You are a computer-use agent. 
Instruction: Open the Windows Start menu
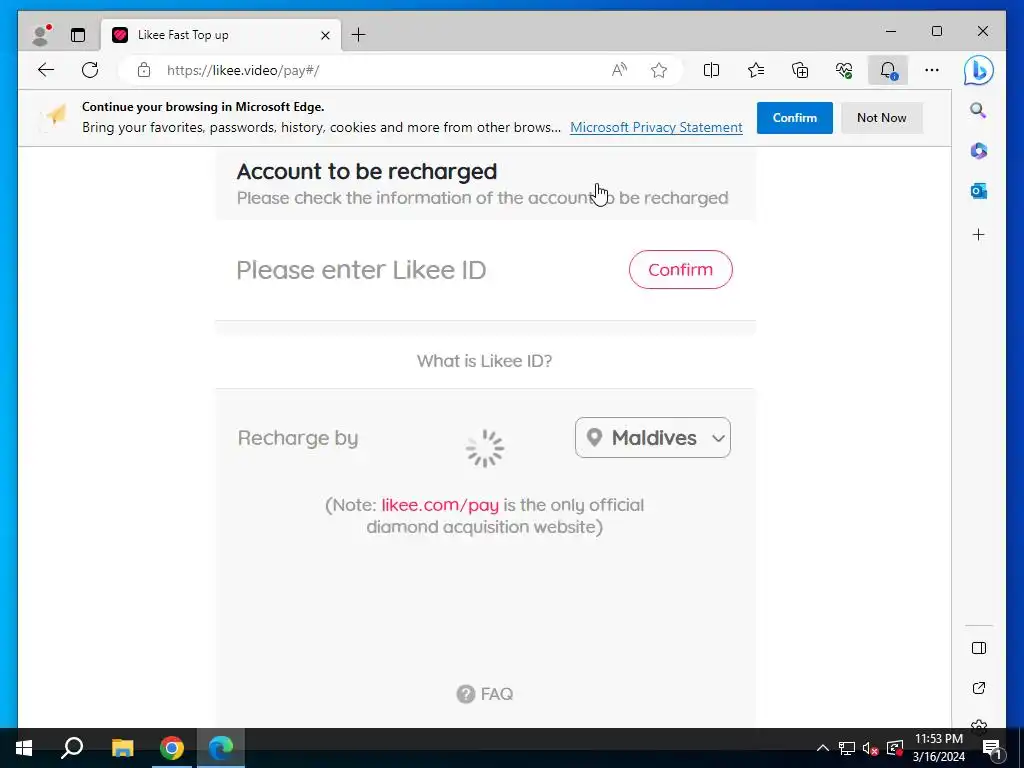24,748
